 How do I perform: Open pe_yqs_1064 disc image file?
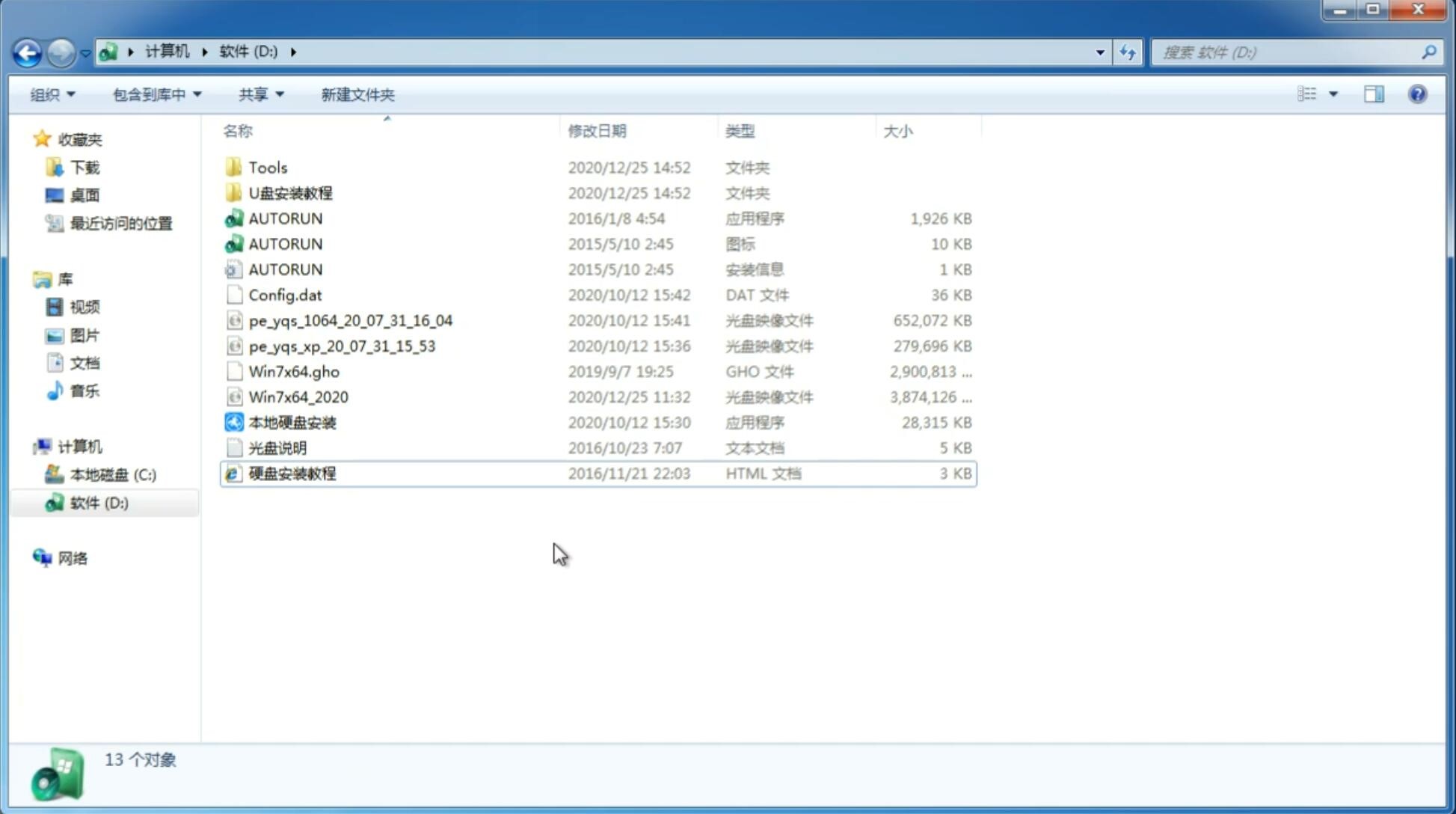[350, 320]
